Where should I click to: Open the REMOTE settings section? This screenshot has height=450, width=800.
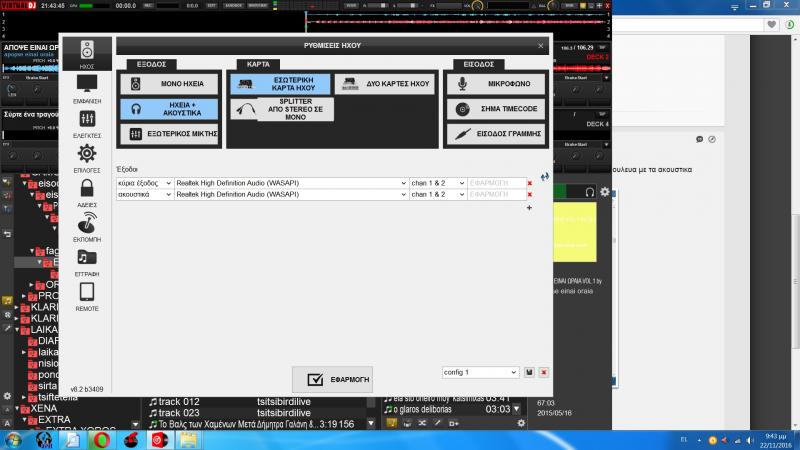(x=87, y=296)
